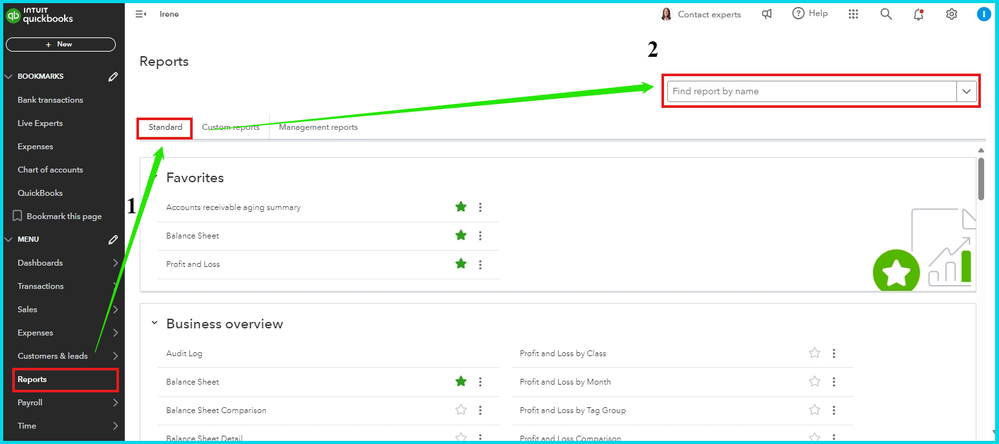This screenshot has height=444, width=999.
Task: Open more options for Favorites Profit and Loss
Action: click(x=480, y=264)
